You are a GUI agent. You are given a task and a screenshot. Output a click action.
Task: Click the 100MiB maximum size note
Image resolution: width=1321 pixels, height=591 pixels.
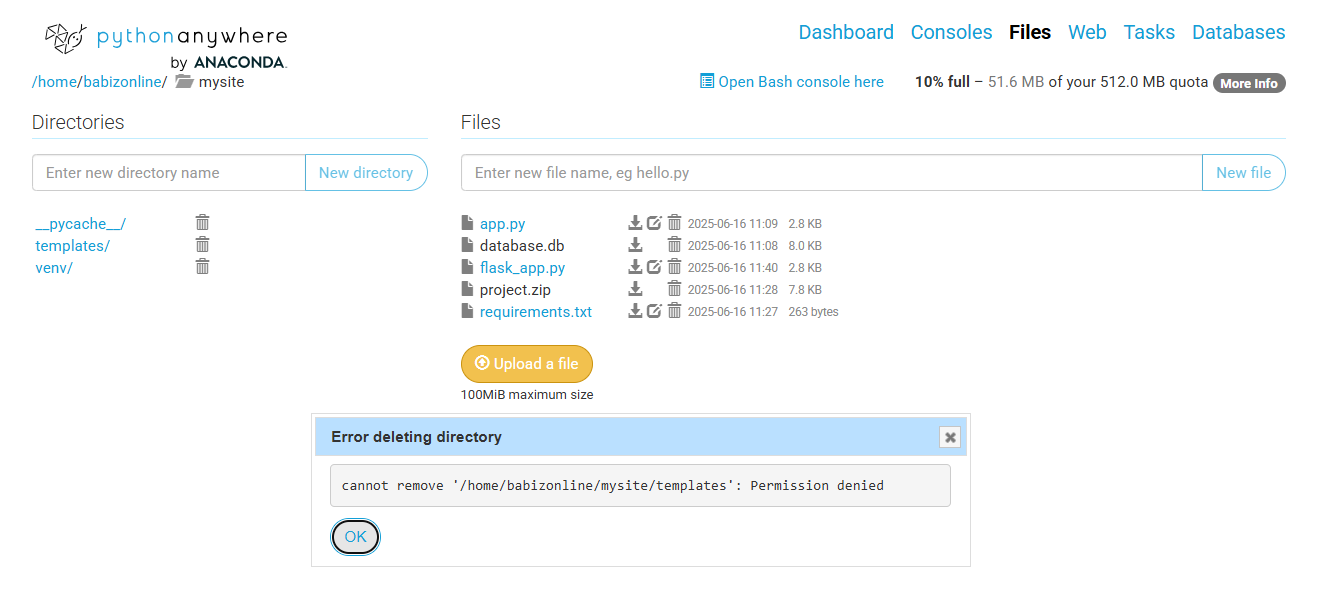[x=527, y=395]
